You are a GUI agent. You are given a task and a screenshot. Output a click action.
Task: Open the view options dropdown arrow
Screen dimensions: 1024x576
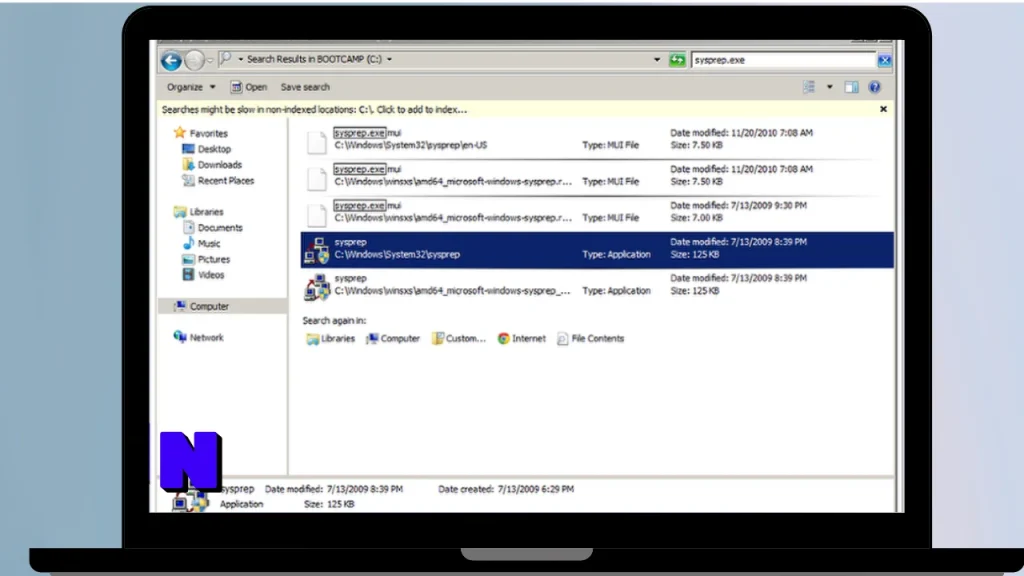[829, 87]
